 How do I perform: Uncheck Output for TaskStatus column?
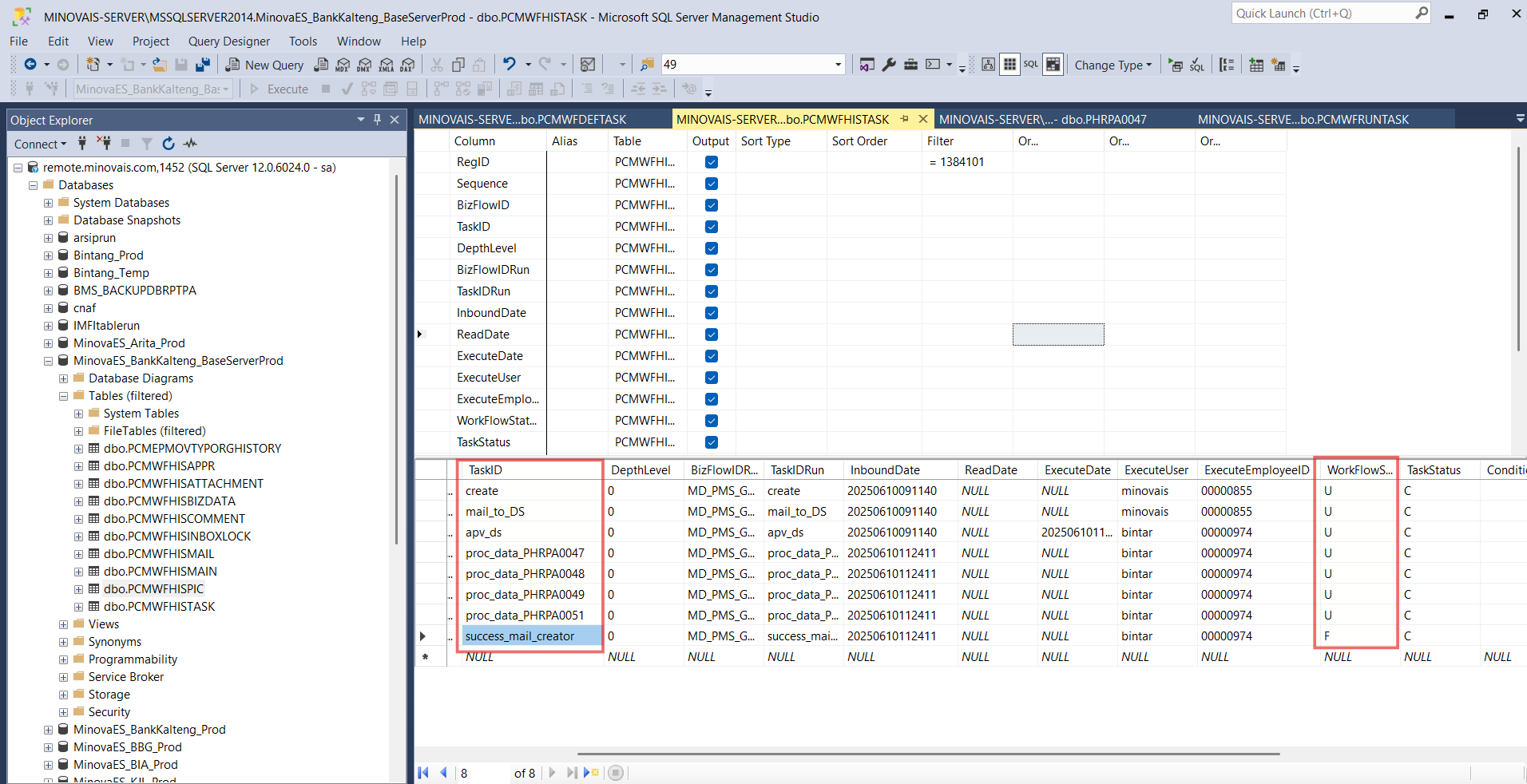click(712, 442)
